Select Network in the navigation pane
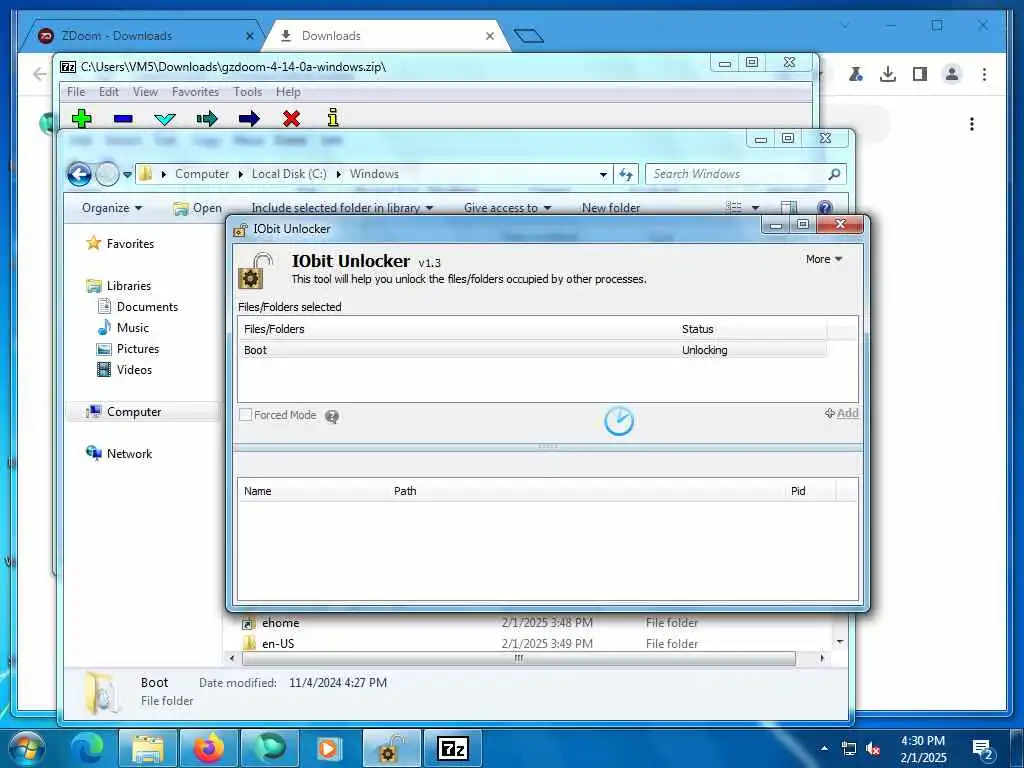Screen dimensions: 1024x768 coord(129,453)
